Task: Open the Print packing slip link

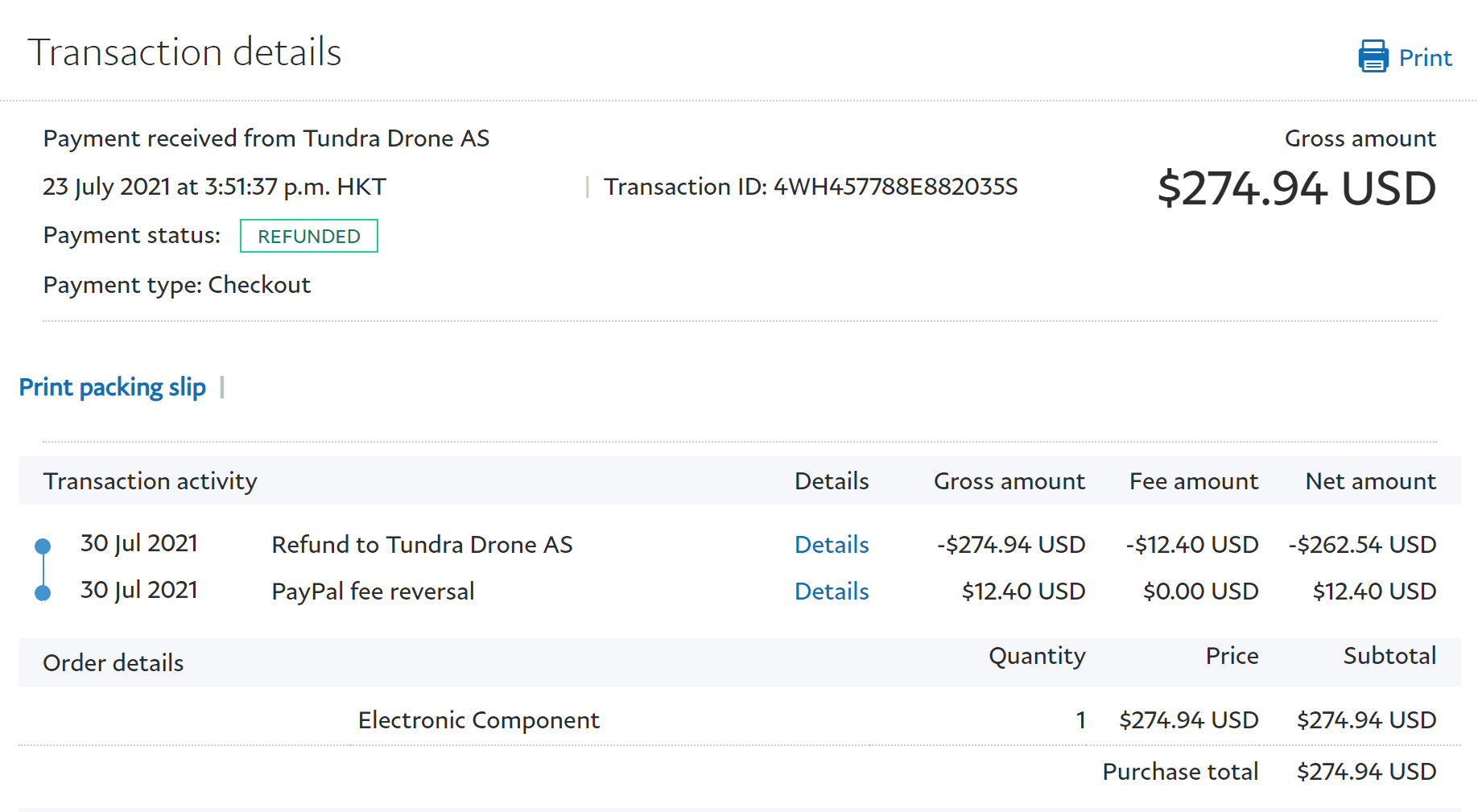Action: (113, 387)
